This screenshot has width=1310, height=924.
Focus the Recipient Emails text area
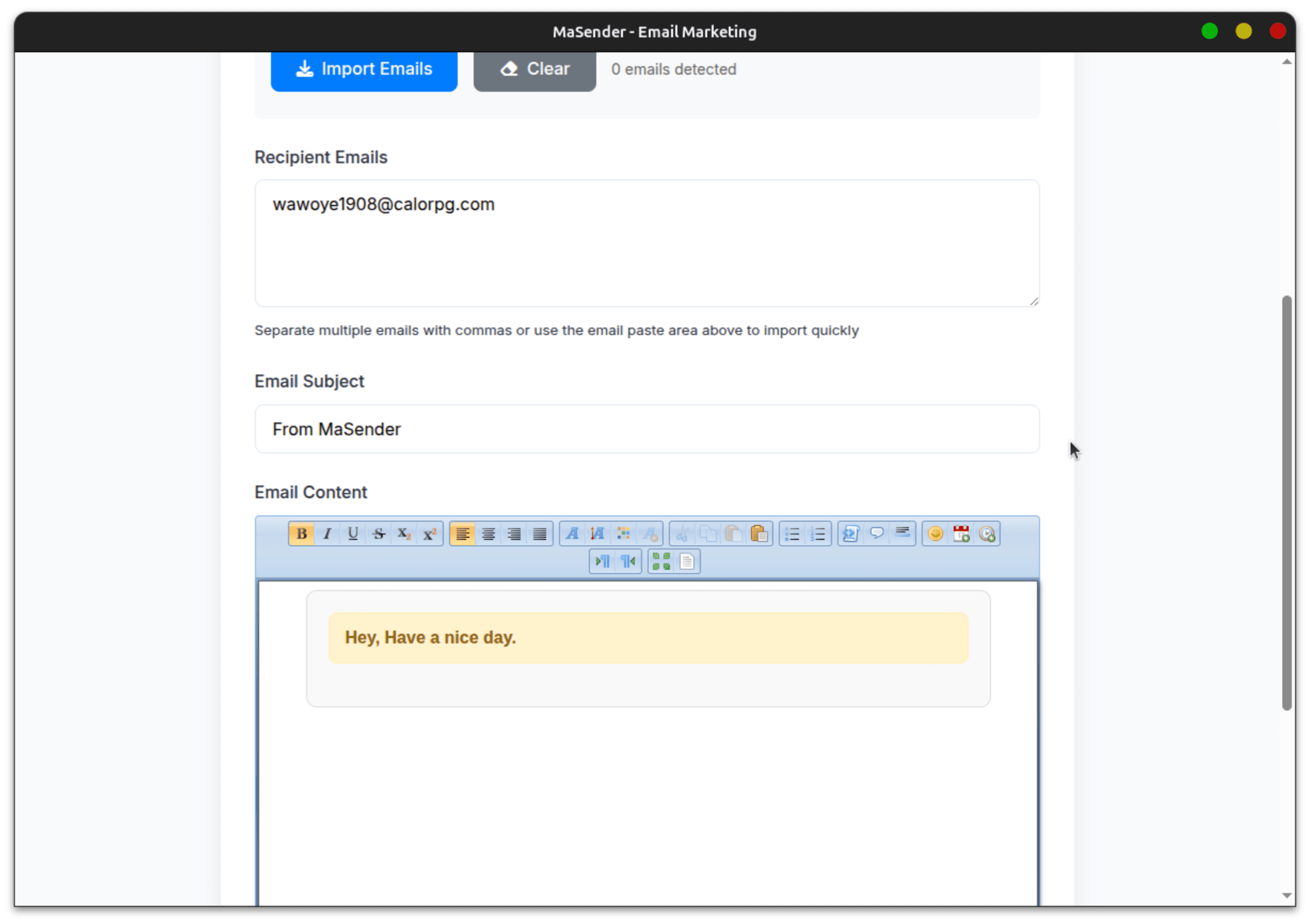[647, 243]
